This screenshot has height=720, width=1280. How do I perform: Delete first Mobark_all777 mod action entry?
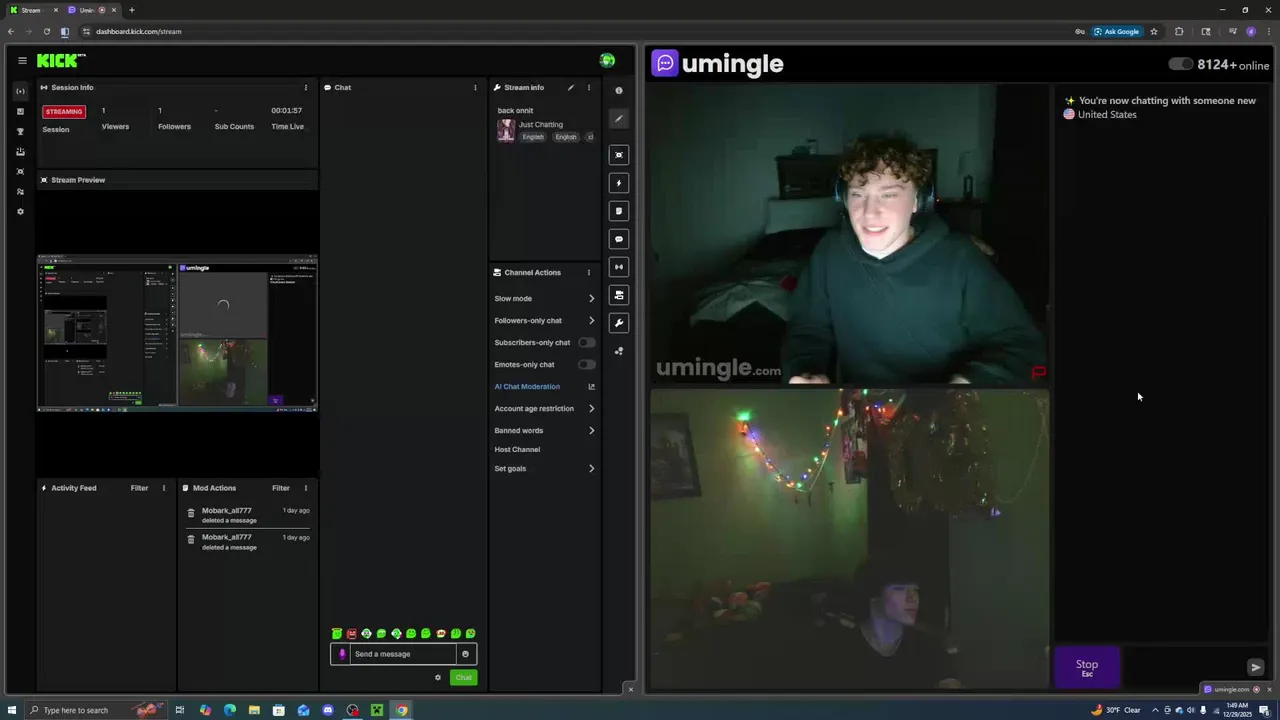coord(191,513)
